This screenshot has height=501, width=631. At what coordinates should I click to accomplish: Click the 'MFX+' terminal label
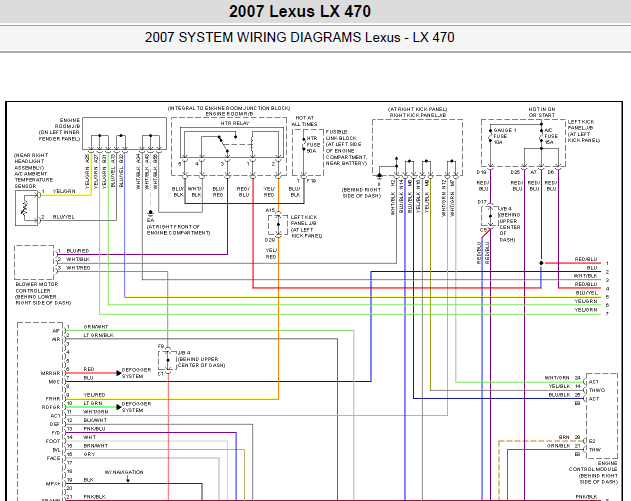[x=53, y=484]
